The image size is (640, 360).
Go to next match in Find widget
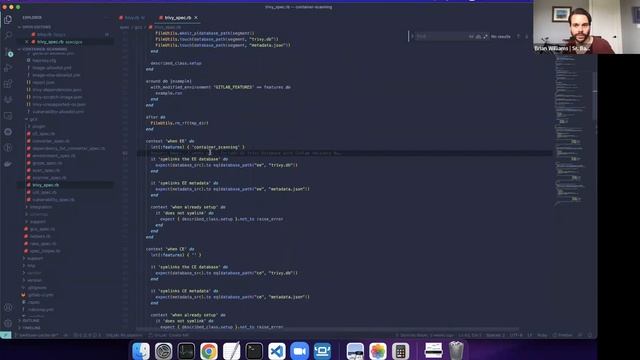[x=527, y=36]
